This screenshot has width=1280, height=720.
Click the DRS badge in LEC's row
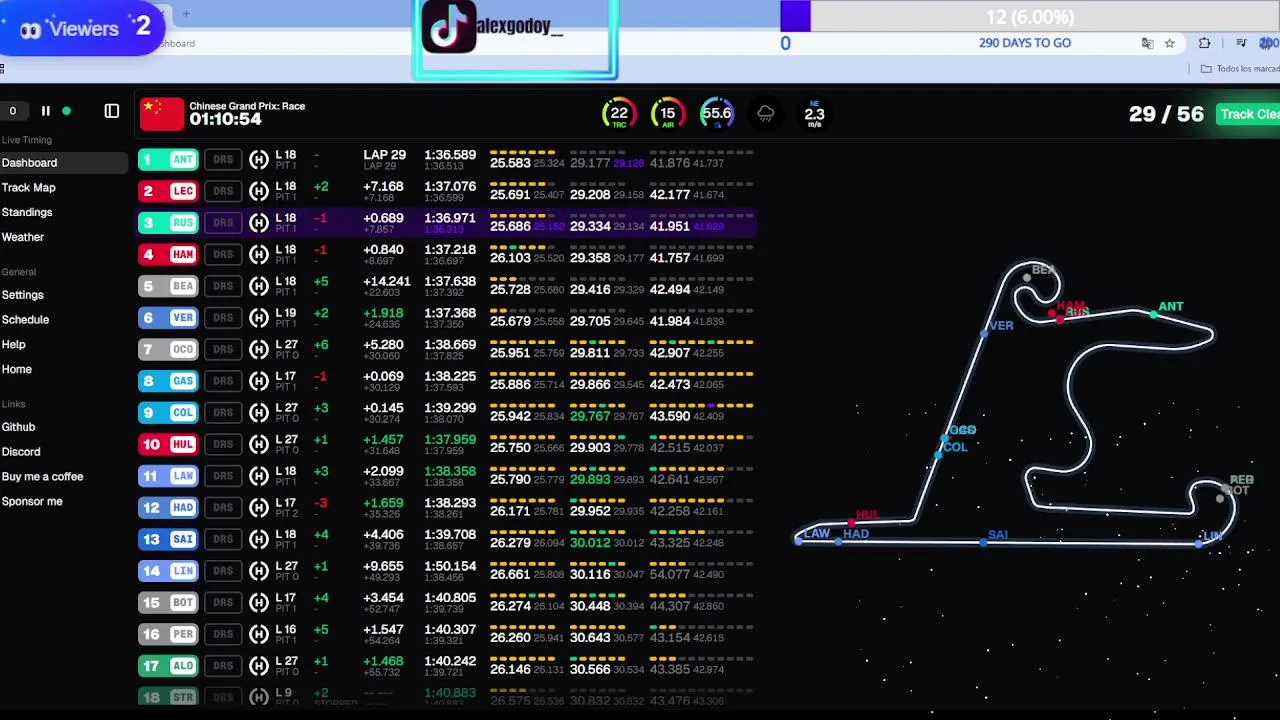[x=222, y=191]
